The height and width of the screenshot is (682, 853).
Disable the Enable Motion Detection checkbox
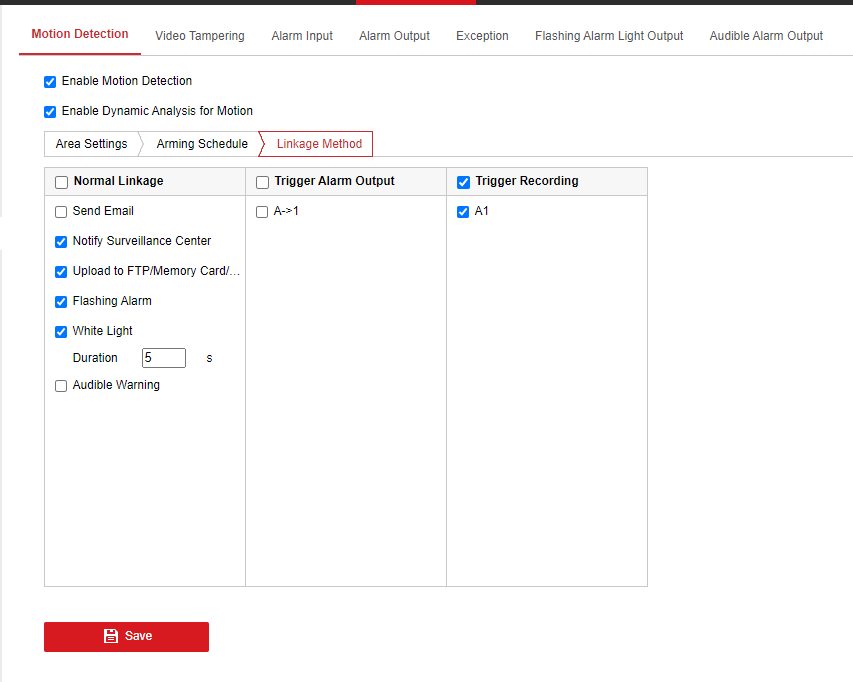tap(50, 82)
